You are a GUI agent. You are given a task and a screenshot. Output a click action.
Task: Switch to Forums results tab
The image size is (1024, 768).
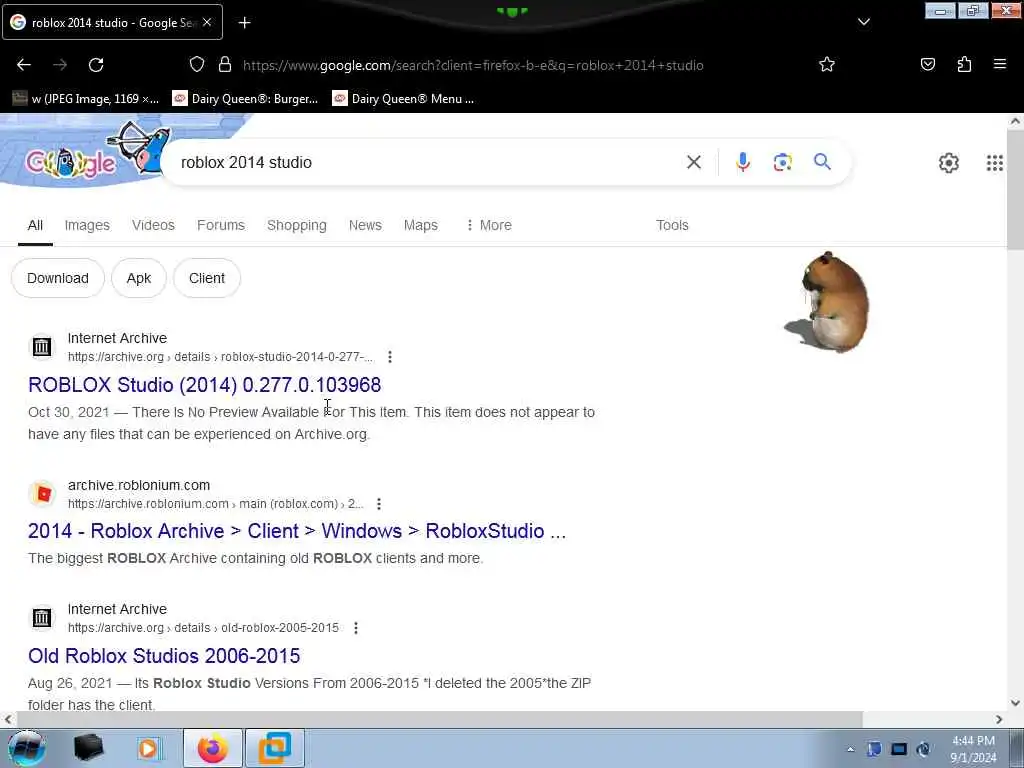(221, 225)
